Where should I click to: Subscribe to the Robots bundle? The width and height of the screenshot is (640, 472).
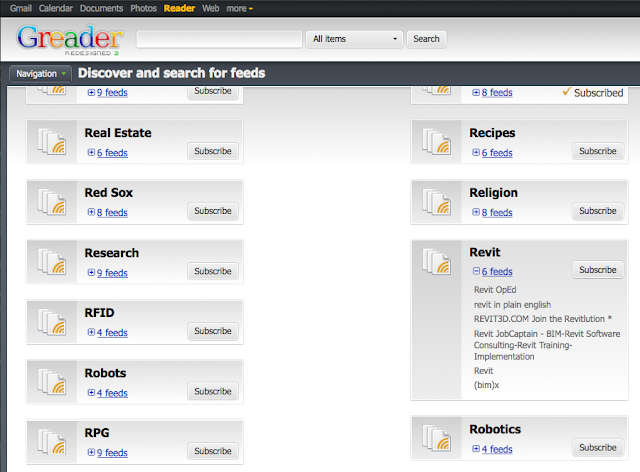(x=213, y=391)
